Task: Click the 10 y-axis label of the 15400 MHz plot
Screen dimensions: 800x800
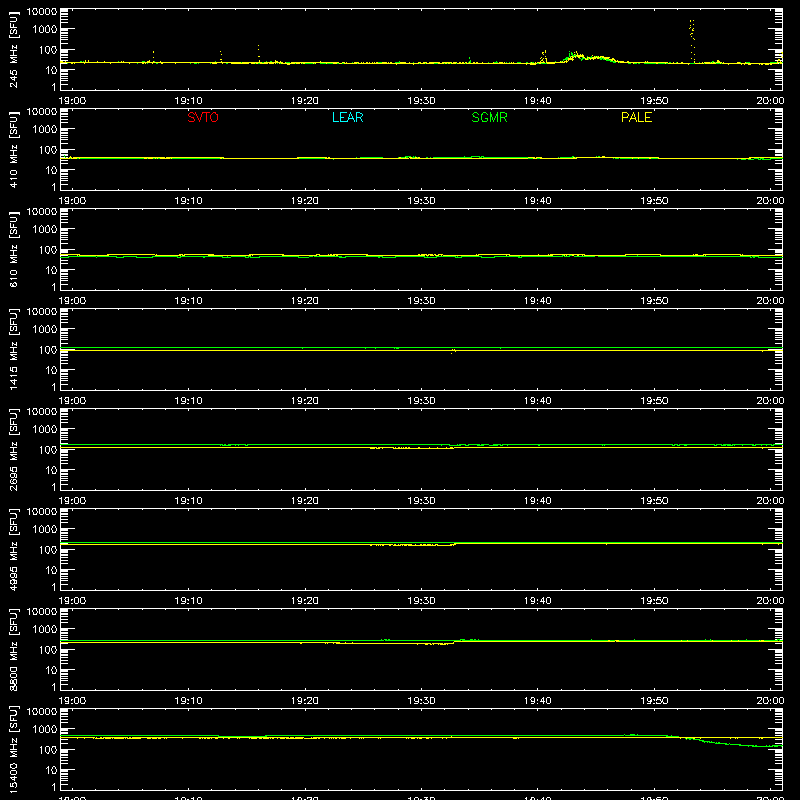Action: [51, 770]
